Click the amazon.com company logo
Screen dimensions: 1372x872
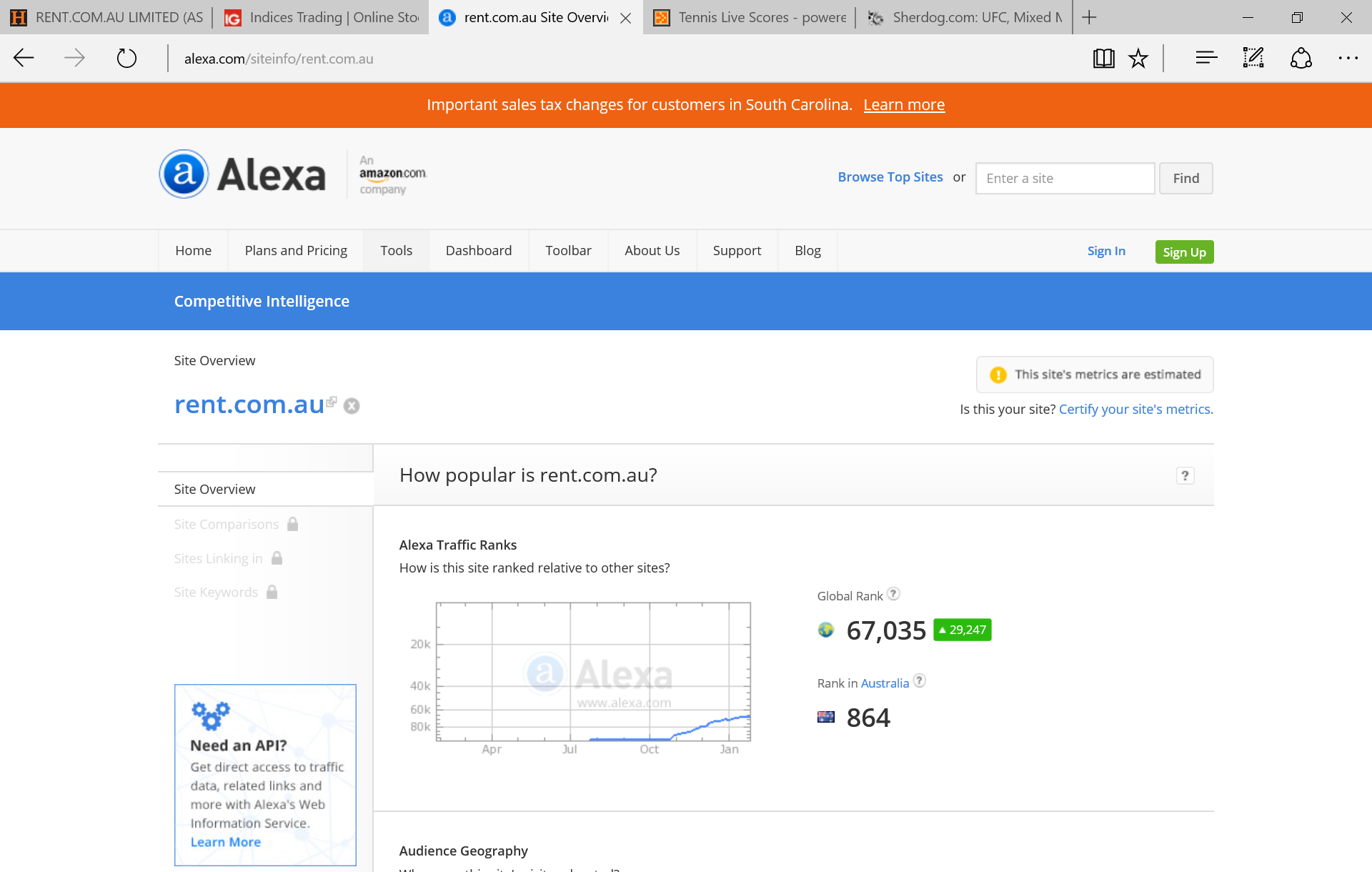pyautogui.click(x=392, y=174)
